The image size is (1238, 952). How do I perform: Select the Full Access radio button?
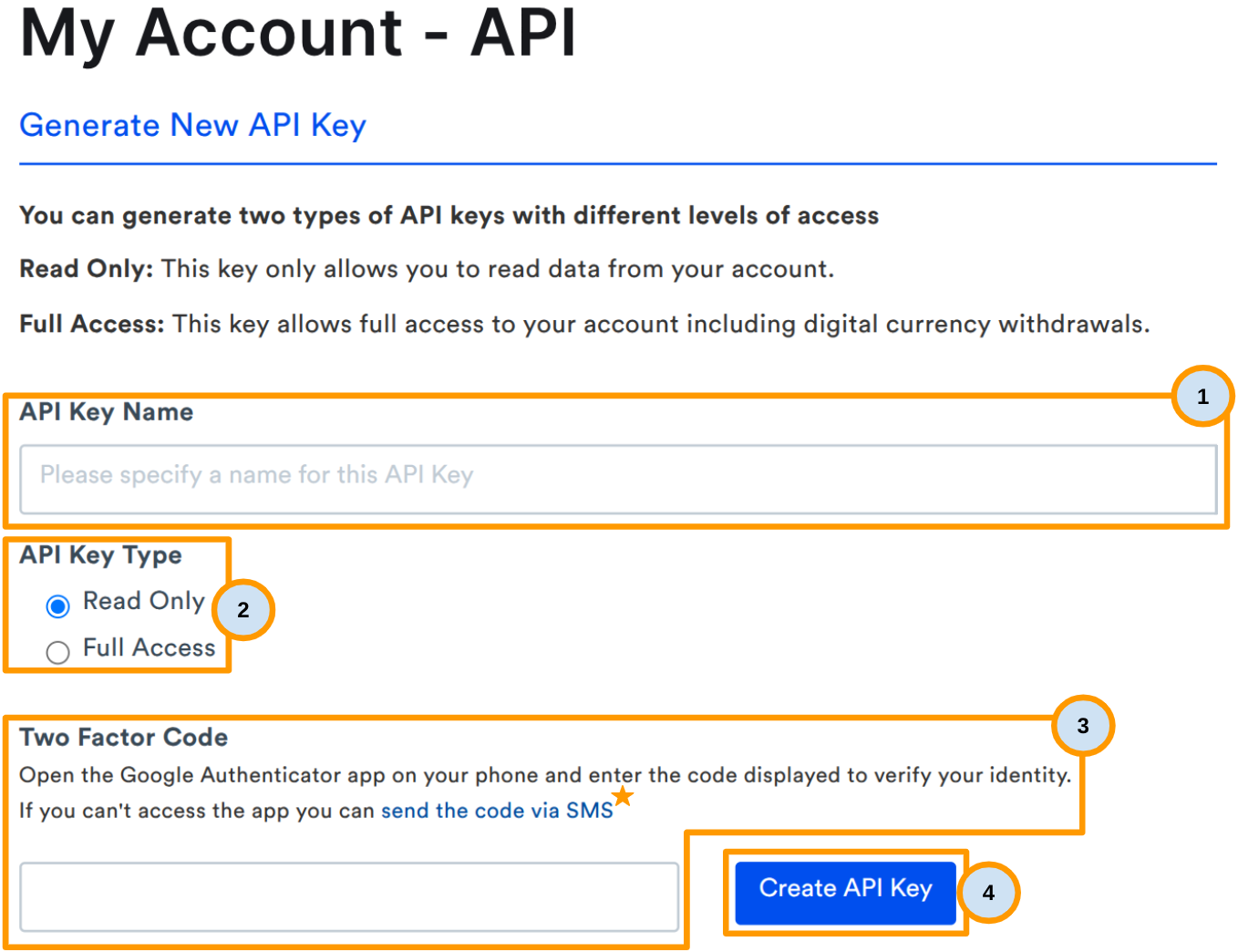point(57,652)
